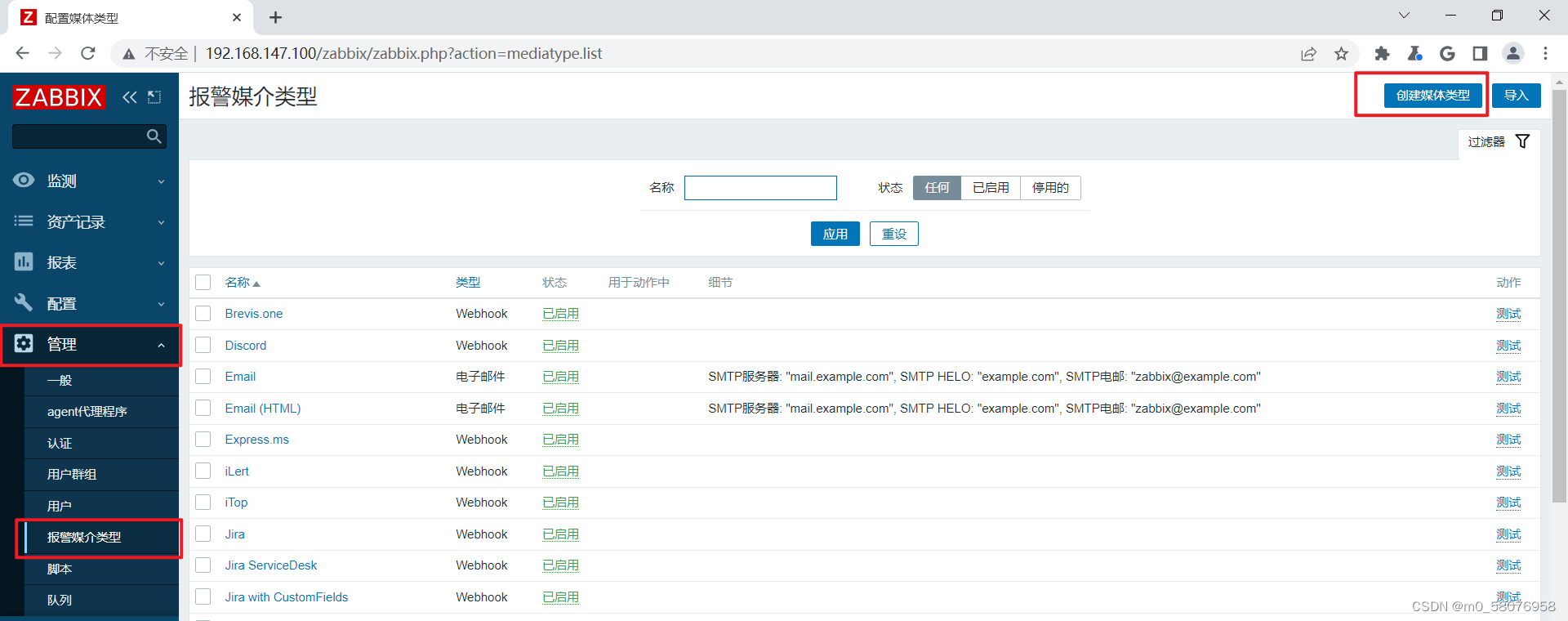
Task: Share this page via share icon
Action: tap(1308, 53)
